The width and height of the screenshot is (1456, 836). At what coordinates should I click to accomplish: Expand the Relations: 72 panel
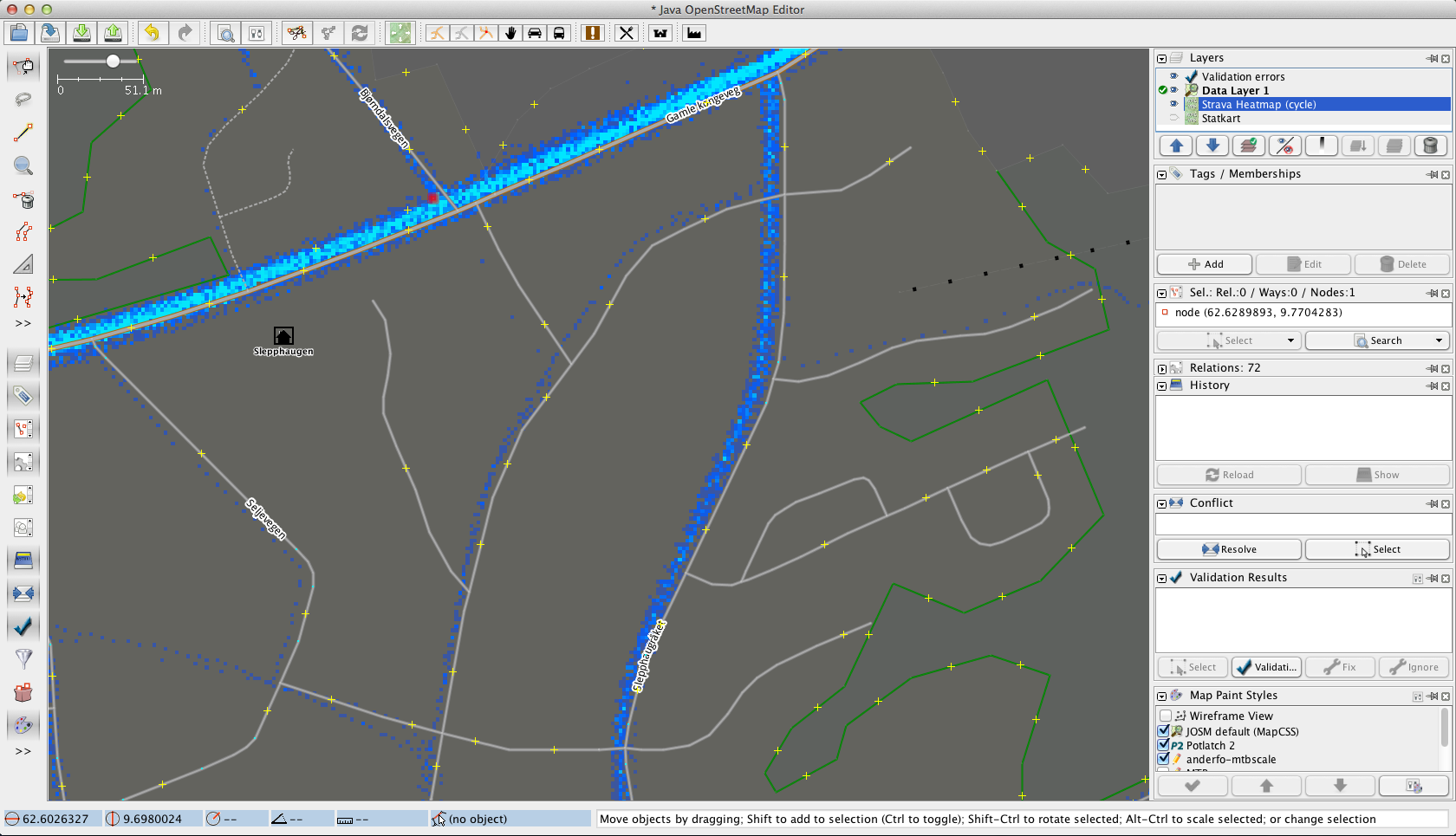coord(1161,368)
